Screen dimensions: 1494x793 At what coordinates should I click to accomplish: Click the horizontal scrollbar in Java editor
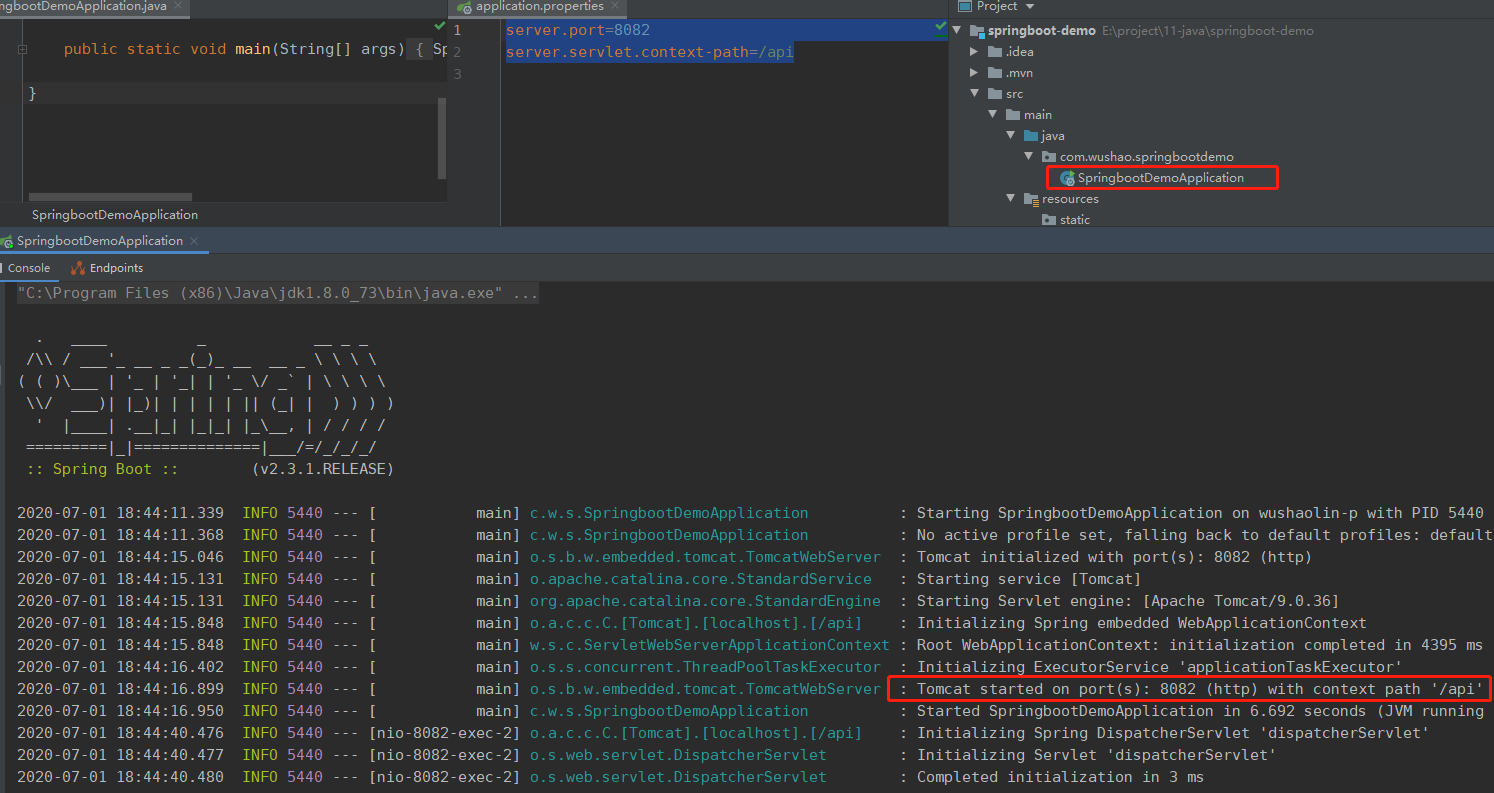pos(110,197)
